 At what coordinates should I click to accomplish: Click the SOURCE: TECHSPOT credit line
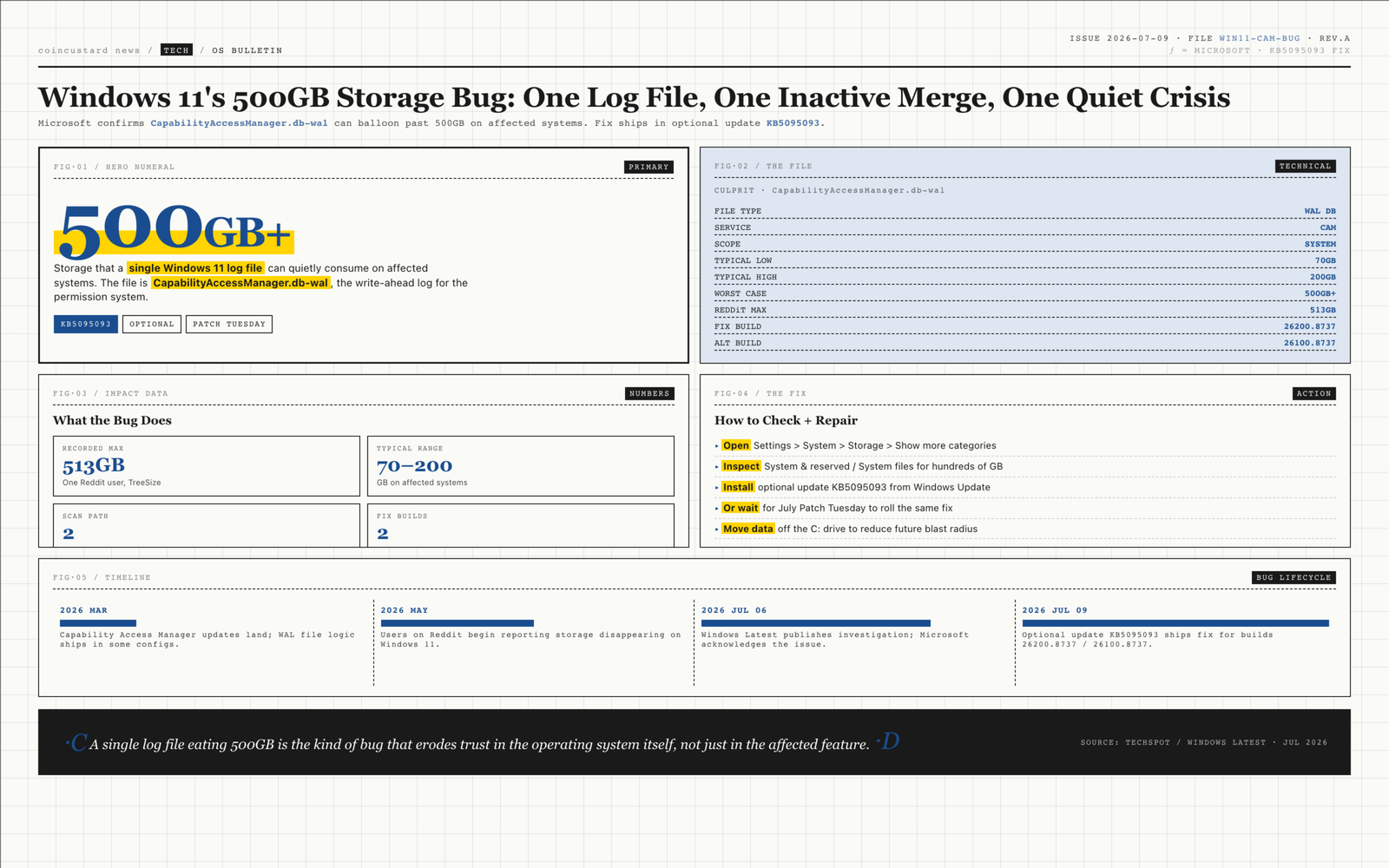(x=1204, y=742)
